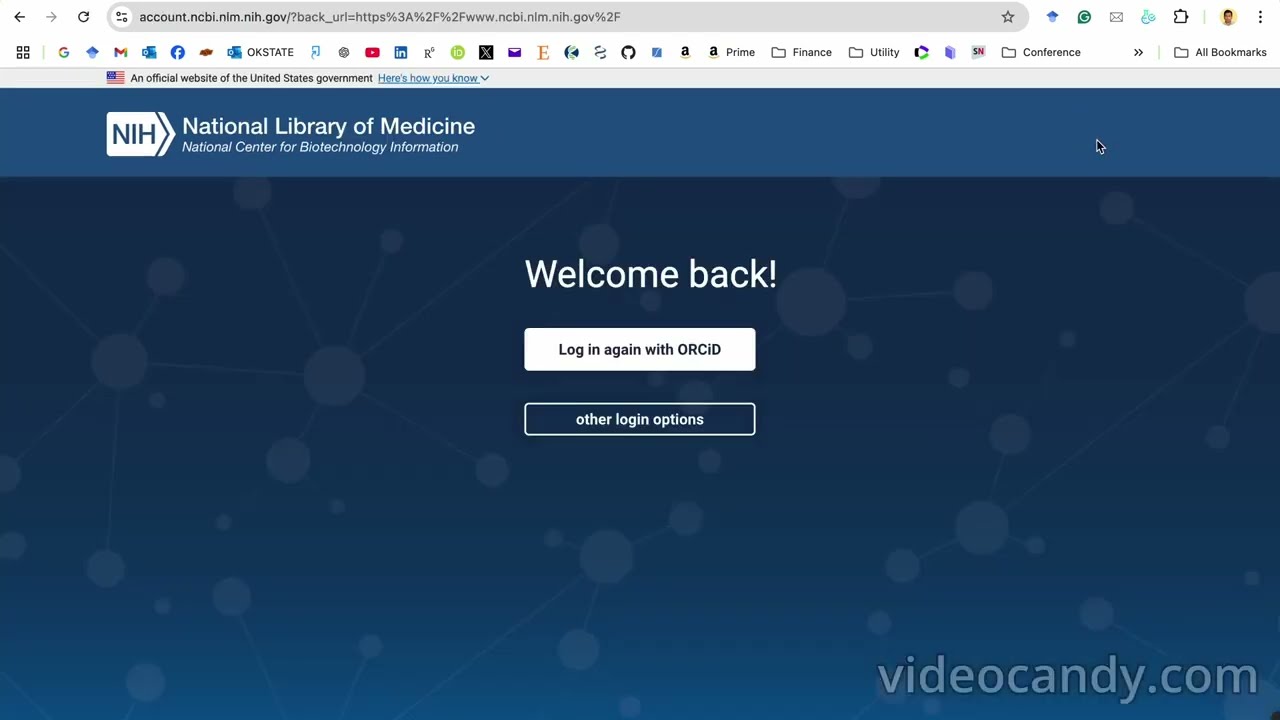This screenshot has width=1280, height=720.
Task: Open the GitHub bookmark
Action: (x=628, y=52)
